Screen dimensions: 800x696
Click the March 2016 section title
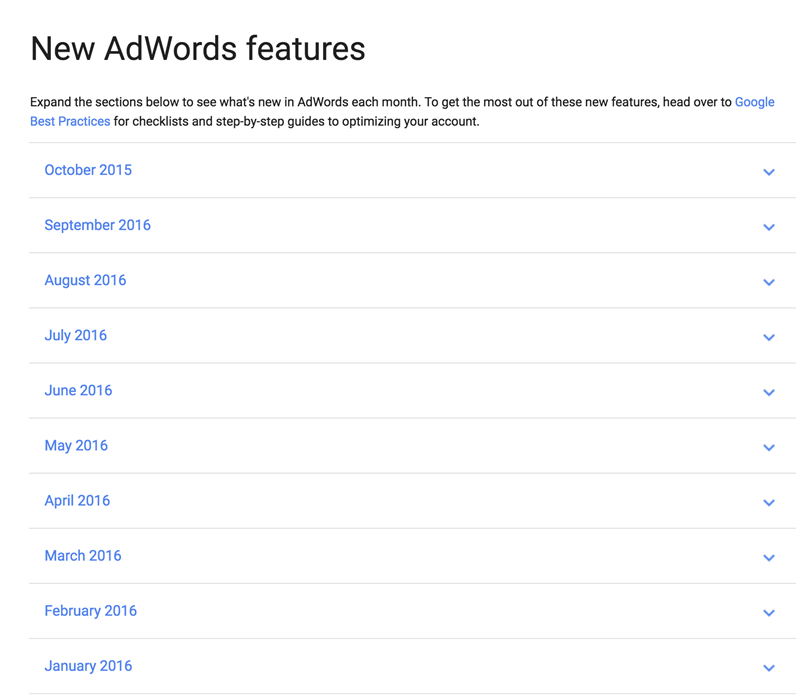[83, 556]
